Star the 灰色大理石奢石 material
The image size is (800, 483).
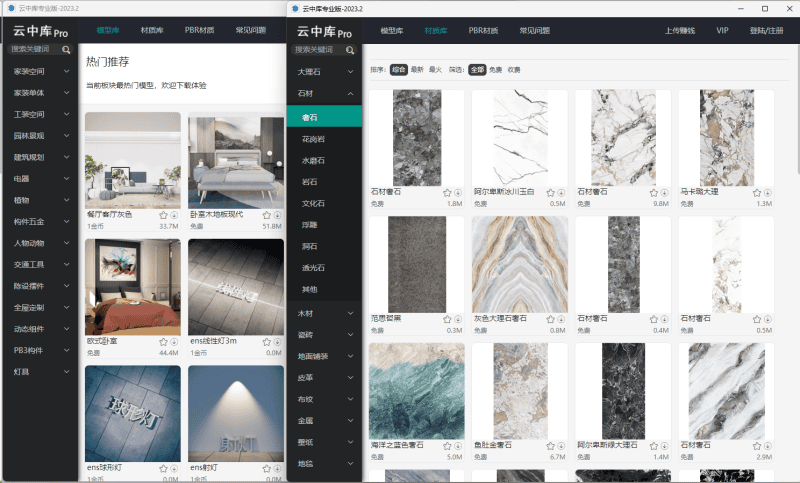click(551, 319)
